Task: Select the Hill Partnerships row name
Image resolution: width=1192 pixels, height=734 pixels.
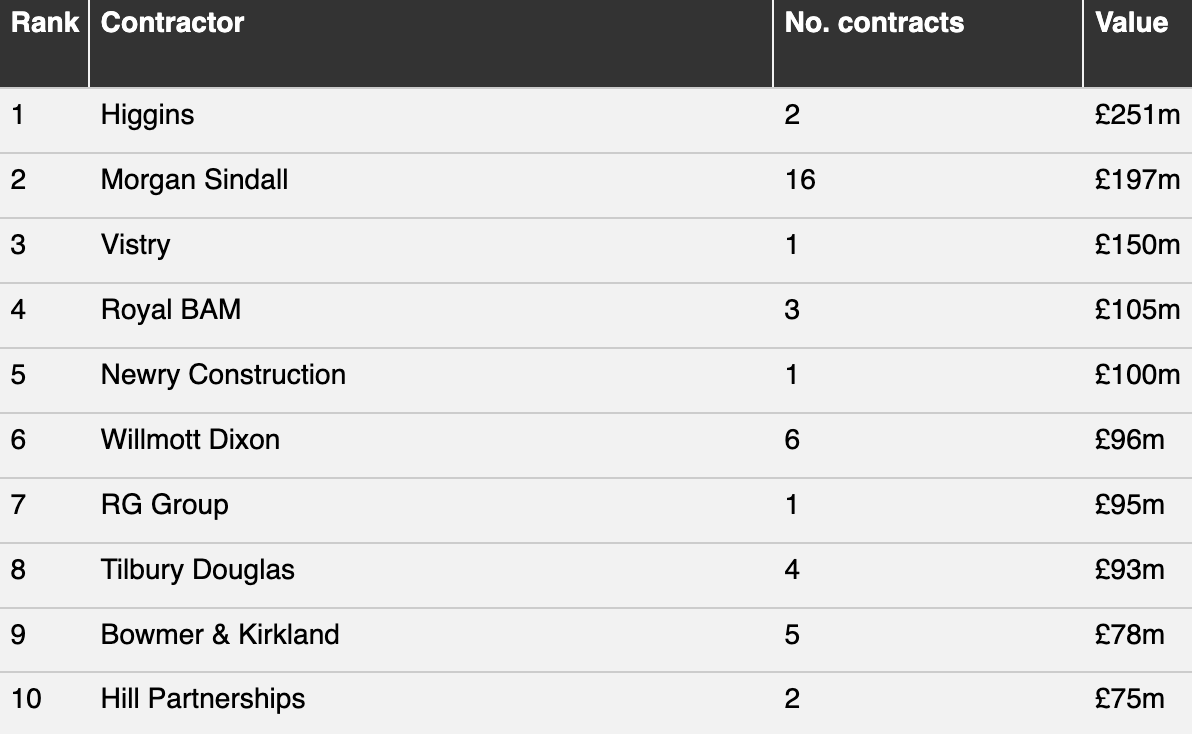Action: (x=203, y=699)
